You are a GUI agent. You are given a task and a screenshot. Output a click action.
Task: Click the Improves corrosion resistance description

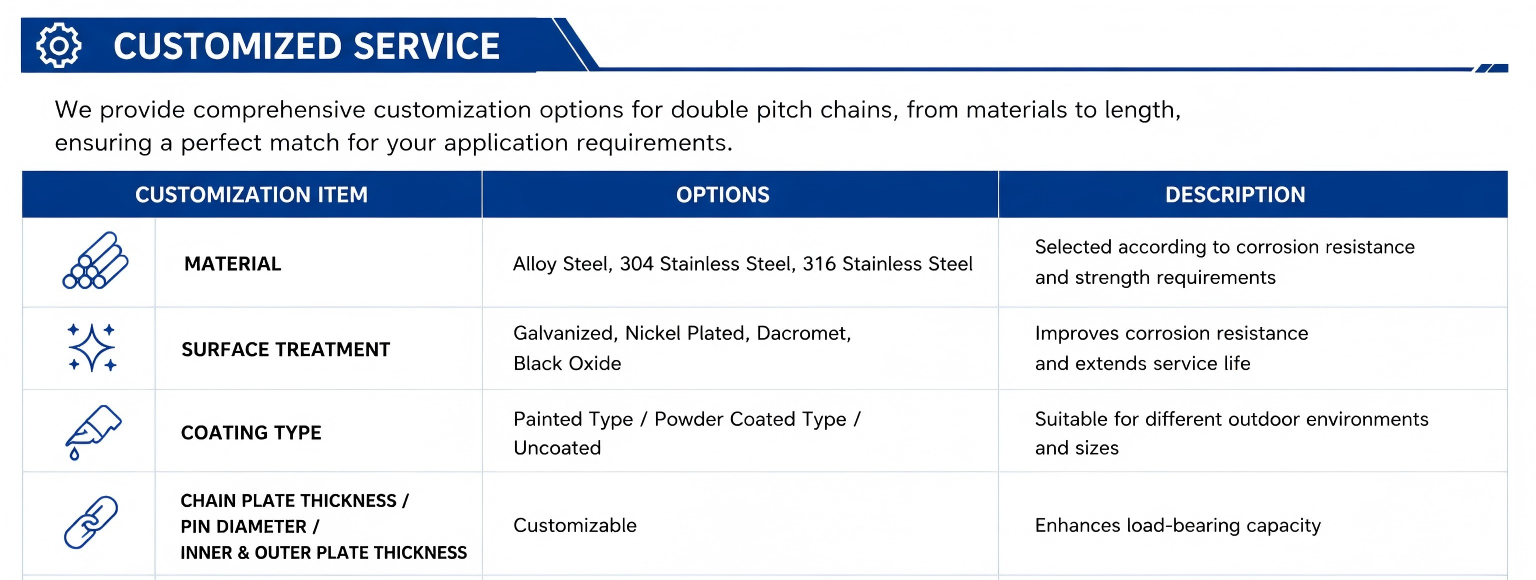coord(1171,348)
